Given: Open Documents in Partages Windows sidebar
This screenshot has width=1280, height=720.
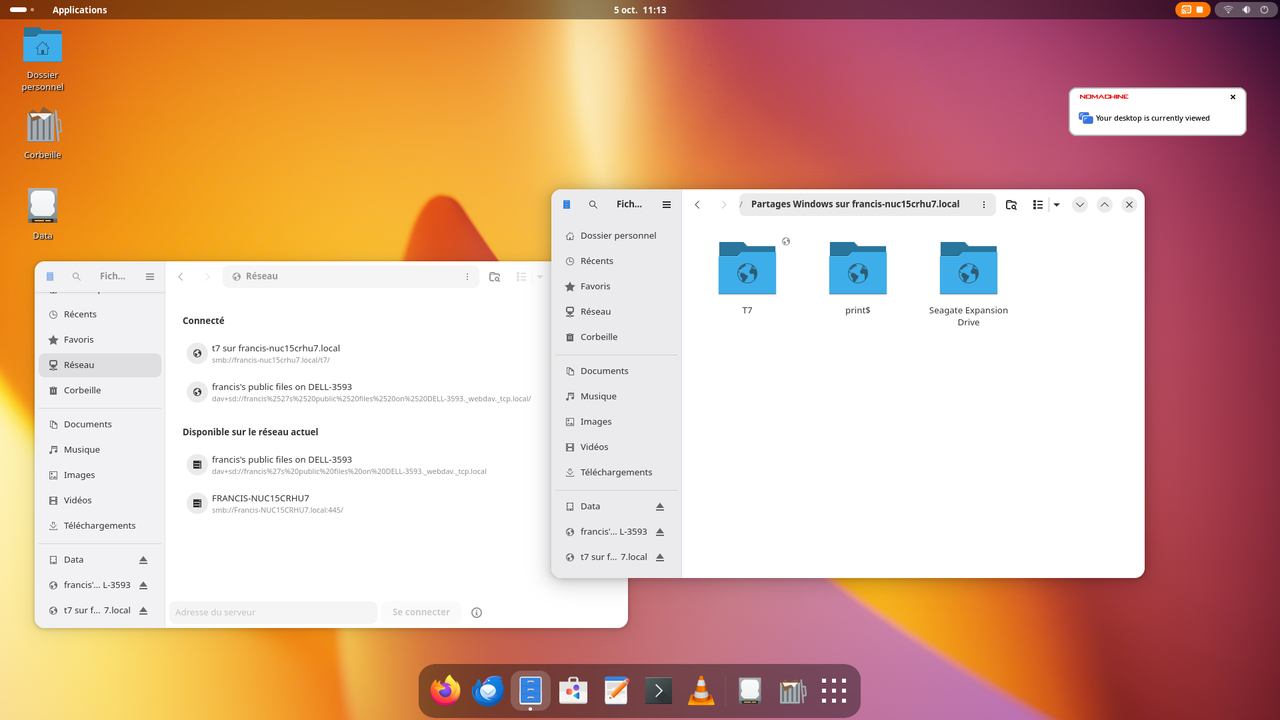Looking at the screenshot, I should point(616,370).
